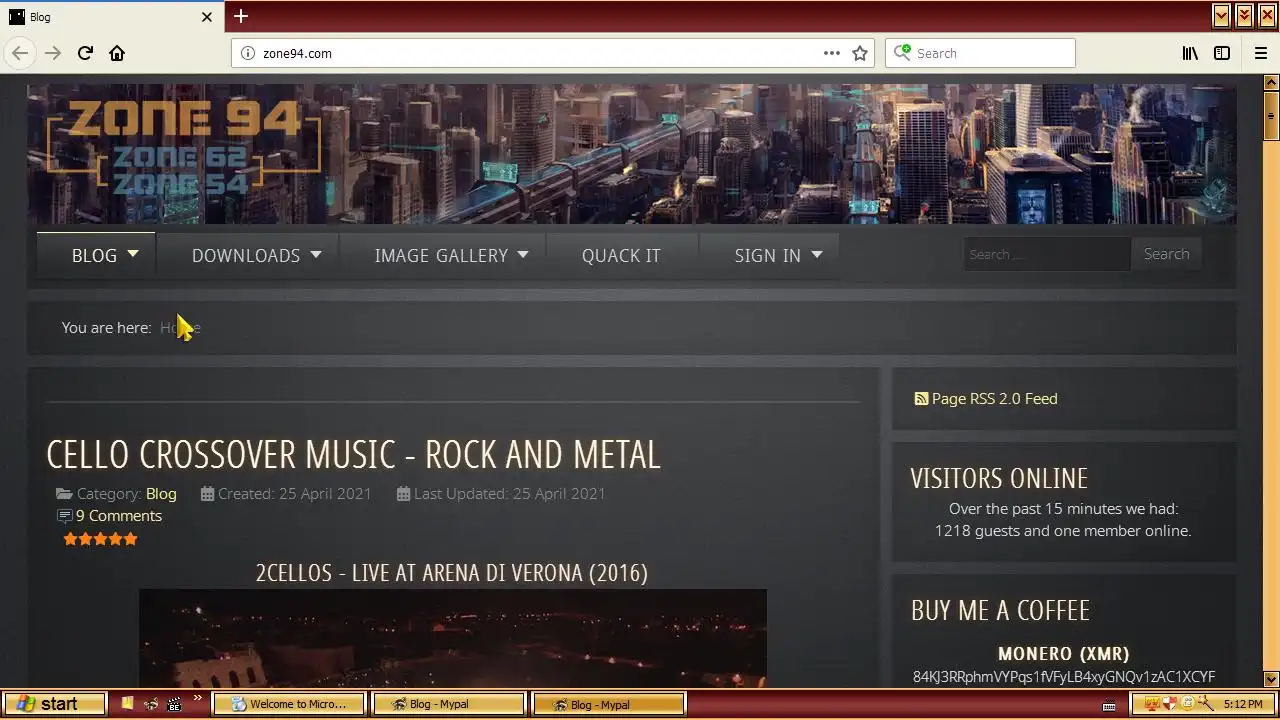1280x720 pixels.
Task: Click the site Search button
Action: pos(1166,254)
